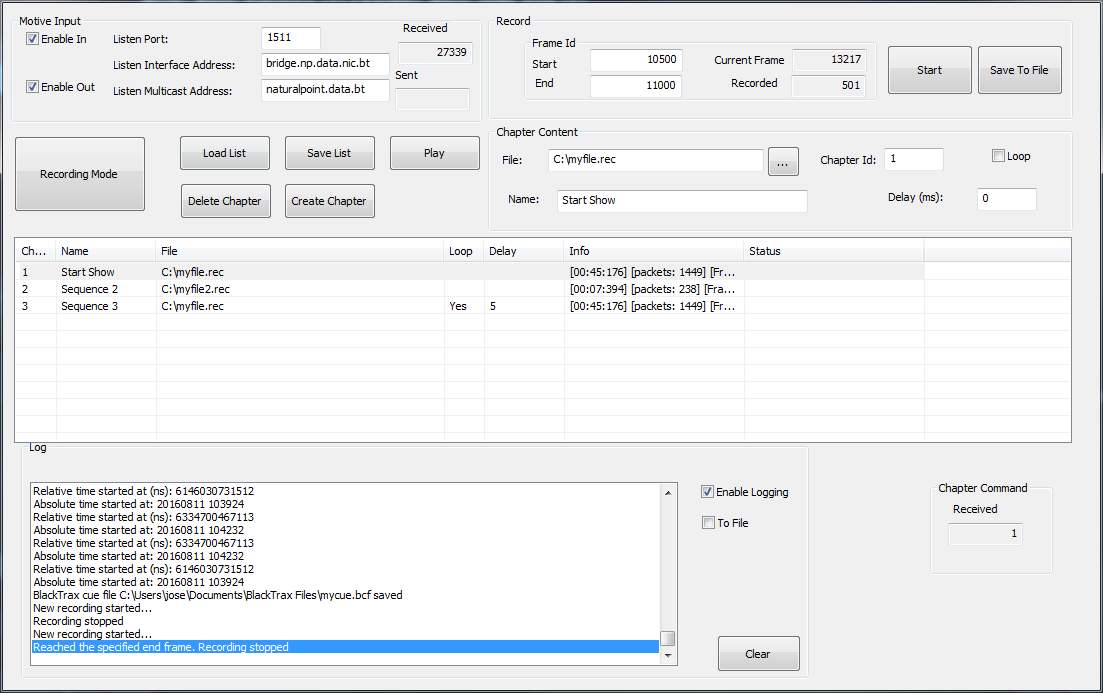This screenshot has width=1103, height=693.
Task: Toggle the Enable Out checkbox
Action: [x=33, y=87]
